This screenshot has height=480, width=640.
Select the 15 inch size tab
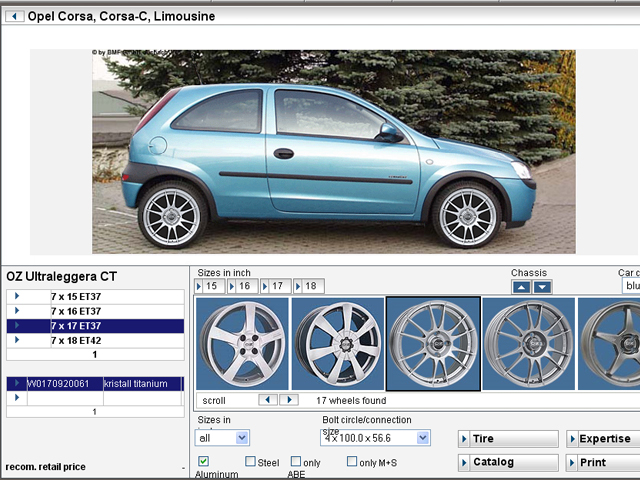click(210, 286)
